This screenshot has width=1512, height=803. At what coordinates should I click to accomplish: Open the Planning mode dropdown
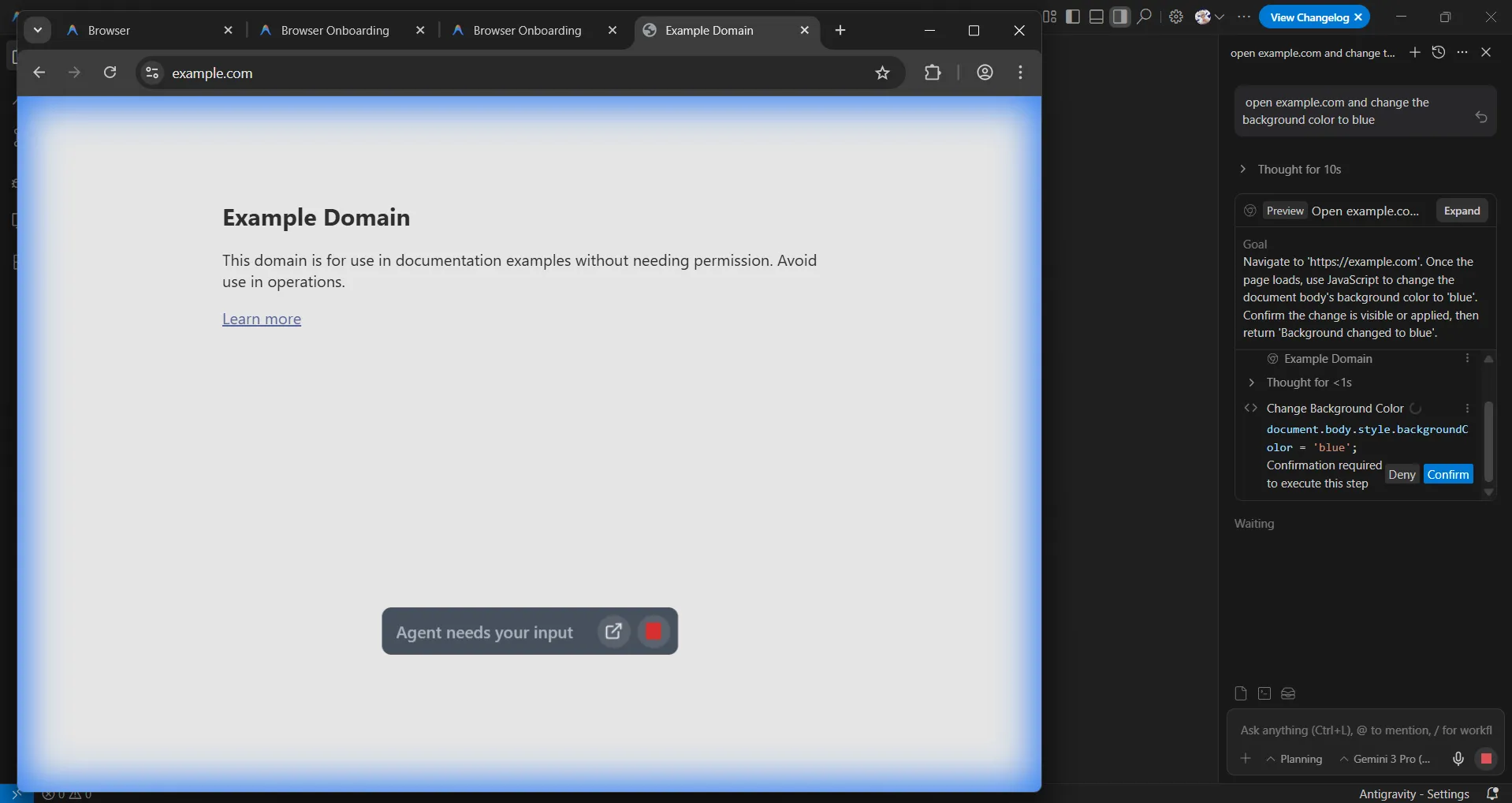(1294, 759)
